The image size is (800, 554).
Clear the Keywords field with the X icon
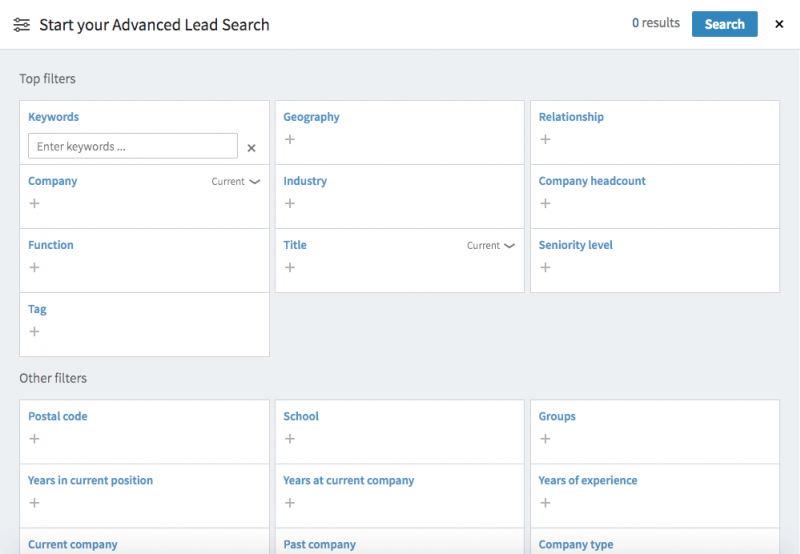point(251,148)
